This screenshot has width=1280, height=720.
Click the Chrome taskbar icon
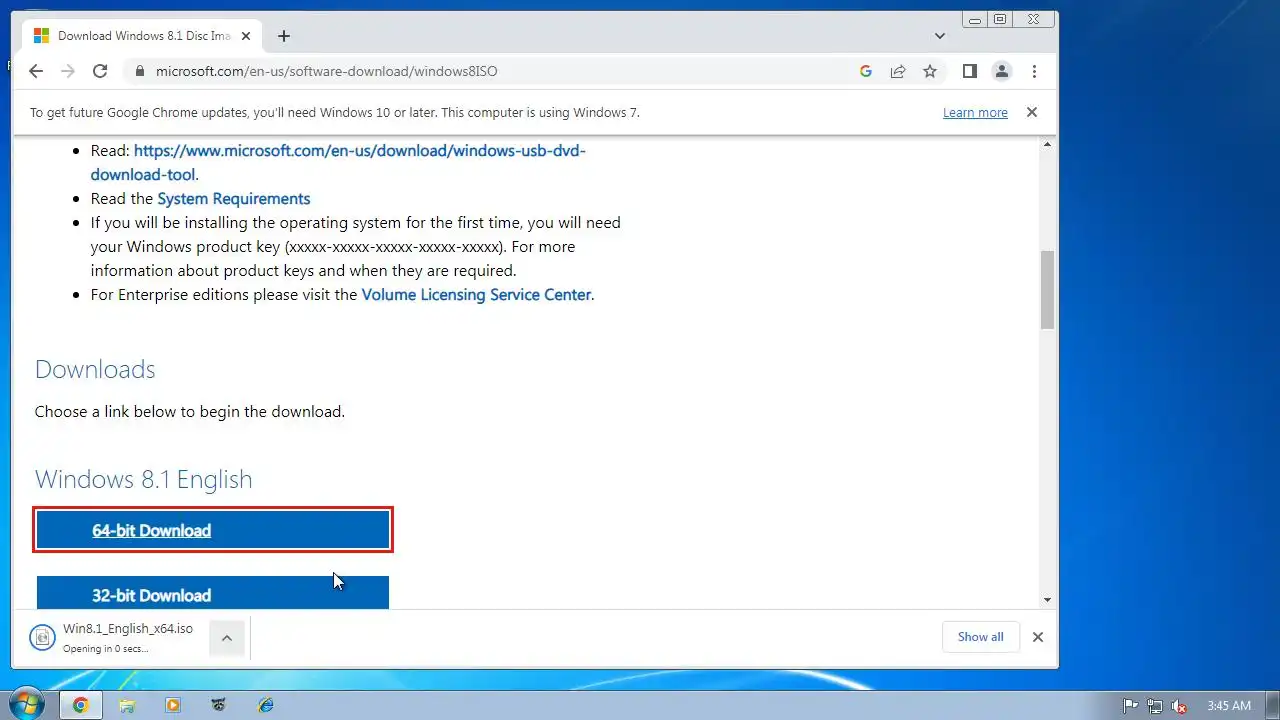[81, 705]
